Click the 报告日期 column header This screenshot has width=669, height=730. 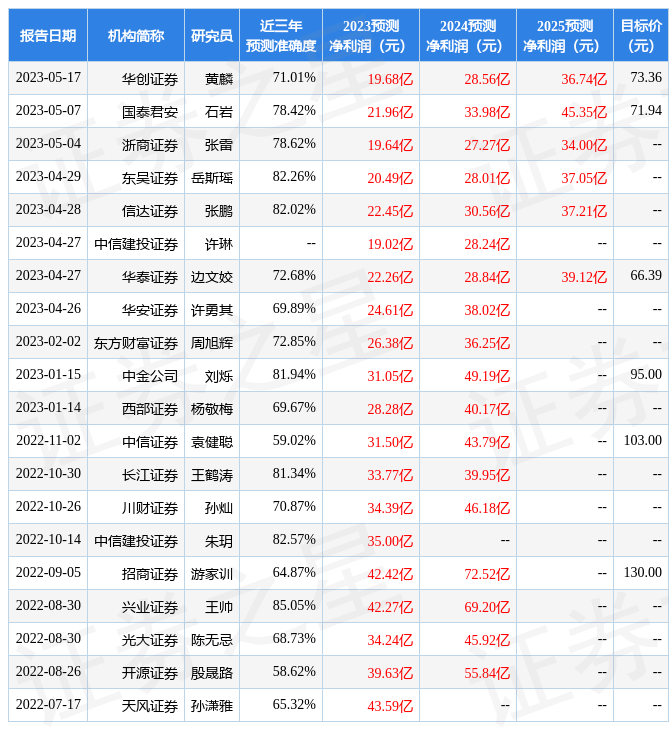click(48, 36)
